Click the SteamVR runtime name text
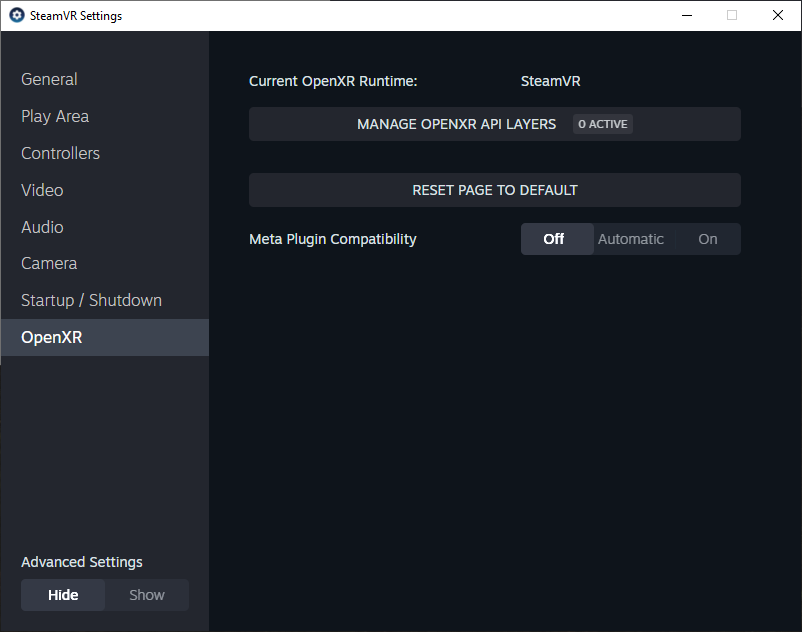The image size is (802, 632). click(x=550, y=81)
